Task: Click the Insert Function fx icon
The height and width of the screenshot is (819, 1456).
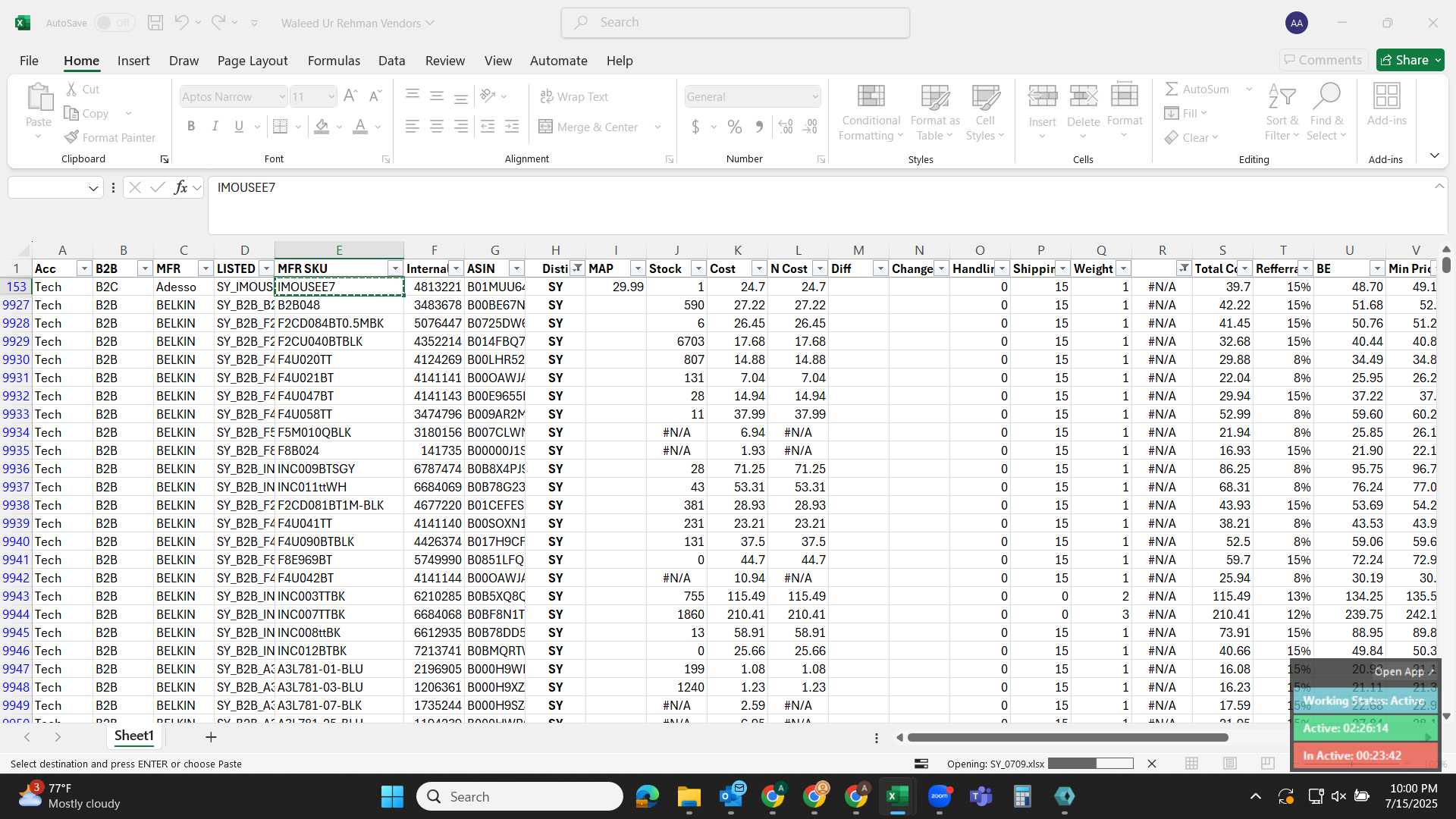Action: point(180,187)
